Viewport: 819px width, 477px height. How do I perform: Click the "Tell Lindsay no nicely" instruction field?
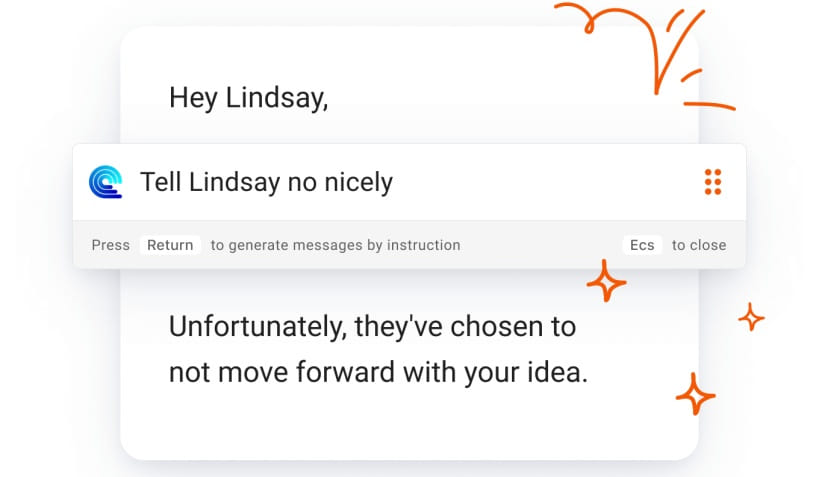(400, 182)
